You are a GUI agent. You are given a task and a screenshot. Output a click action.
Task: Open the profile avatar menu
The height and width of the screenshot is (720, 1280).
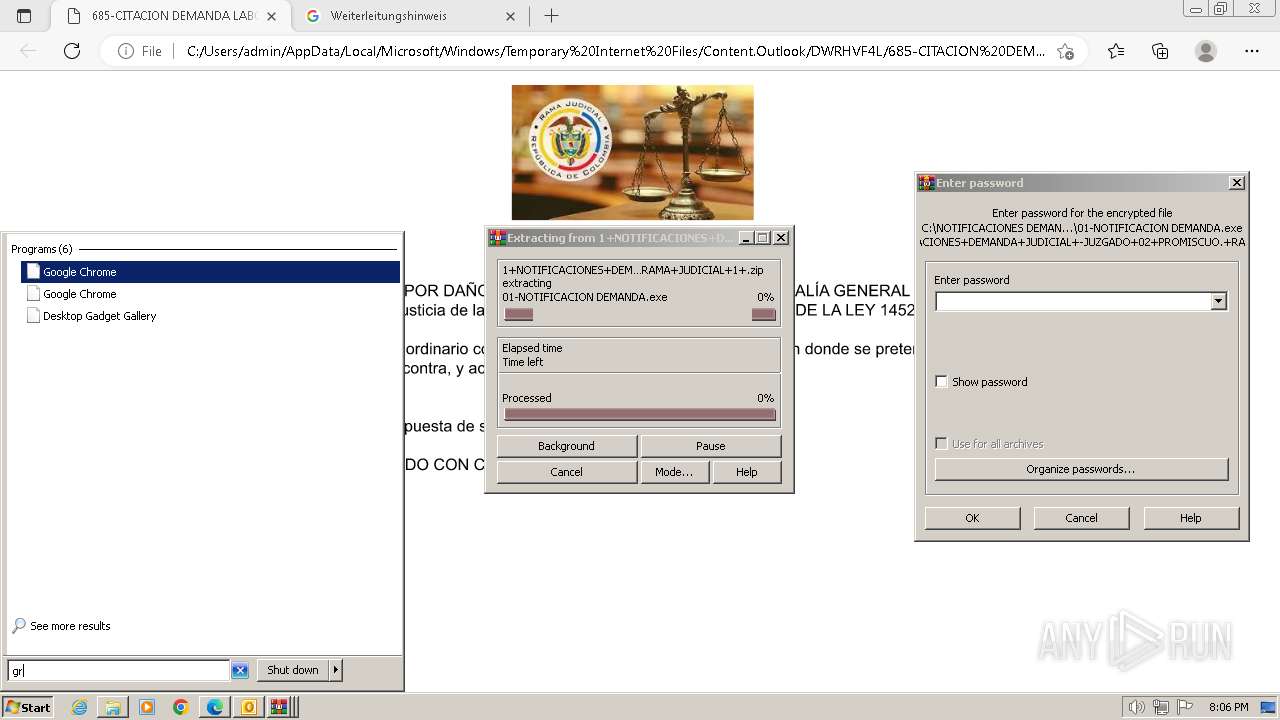(1206, 51)
